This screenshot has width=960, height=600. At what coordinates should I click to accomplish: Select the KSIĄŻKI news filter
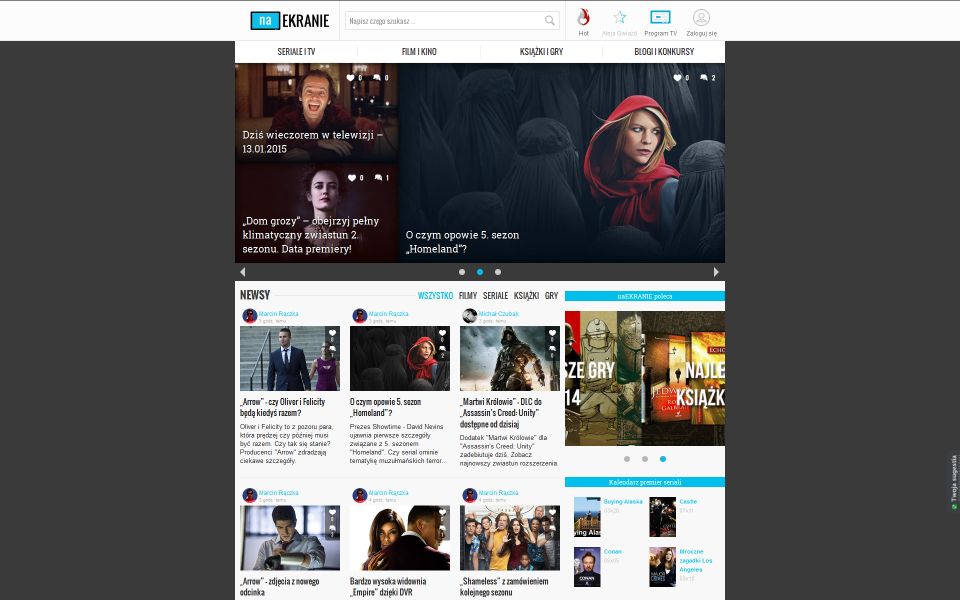(x=527, y=296)
